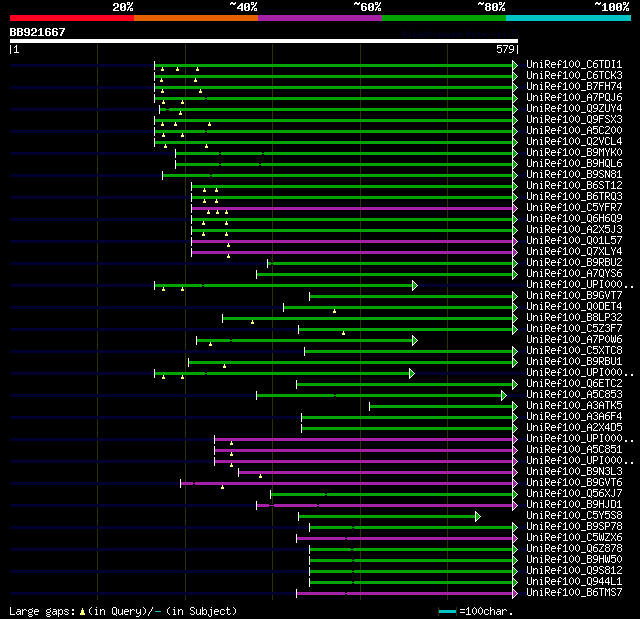This screenshot has width=640, height=619.
Task: Click the UniRef100_Q6H6Q9 label
Action: 574,219
